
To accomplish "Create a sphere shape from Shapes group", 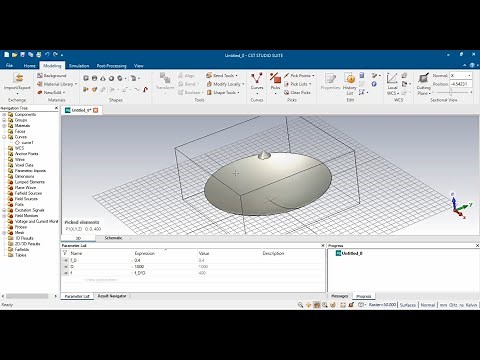I will [111, 78].
